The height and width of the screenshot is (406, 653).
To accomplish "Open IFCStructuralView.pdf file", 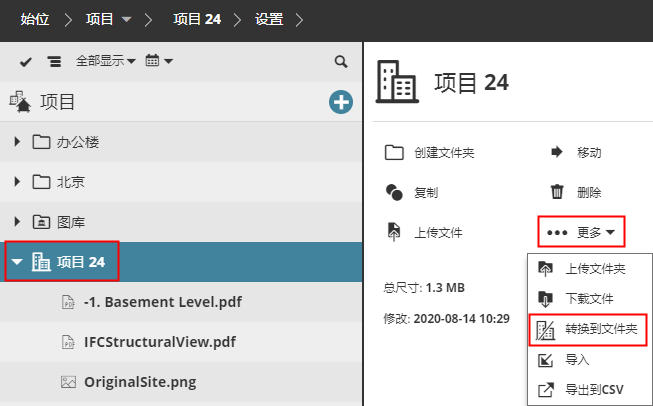I will [160, 342].
